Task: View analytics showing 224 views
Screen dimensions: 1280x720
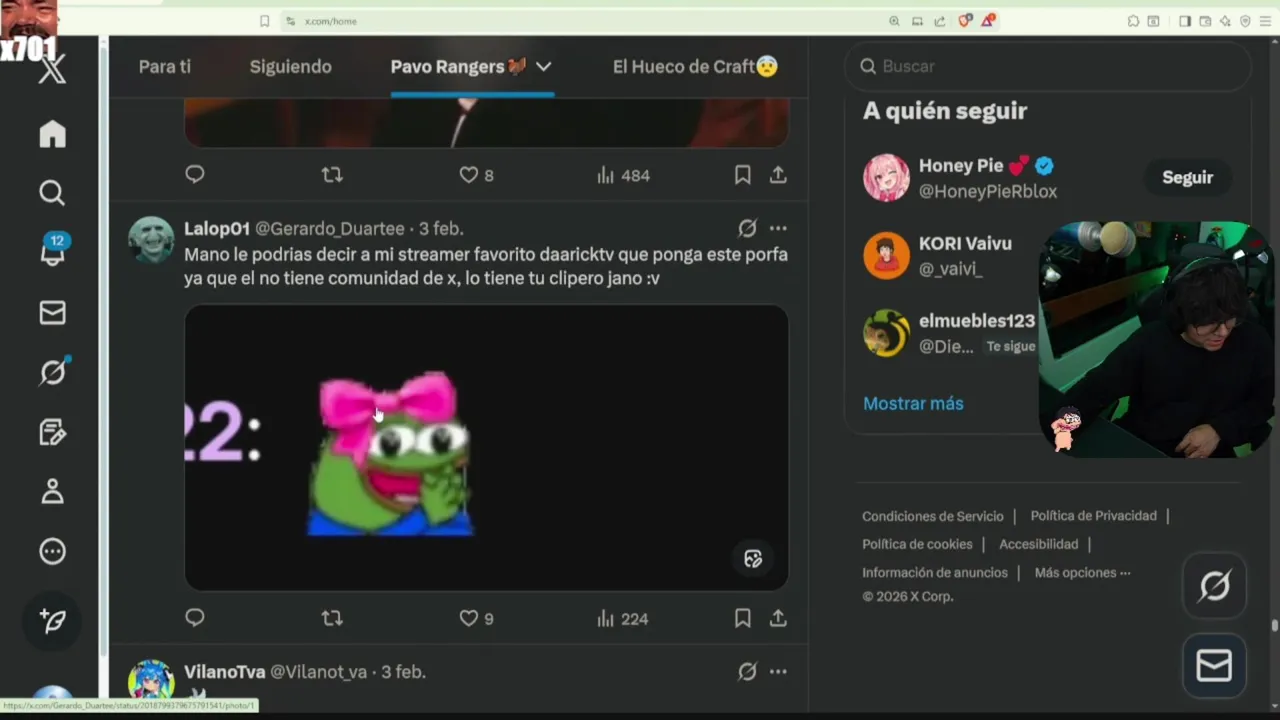Action: (622, 619)
